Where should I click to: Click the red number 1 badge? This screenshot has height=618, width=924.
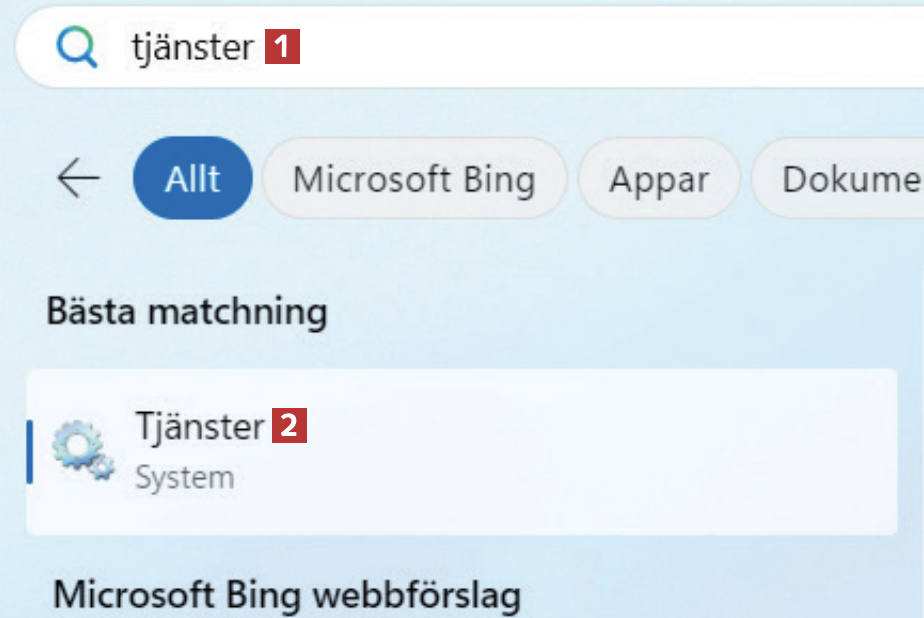tap(282, 46)
